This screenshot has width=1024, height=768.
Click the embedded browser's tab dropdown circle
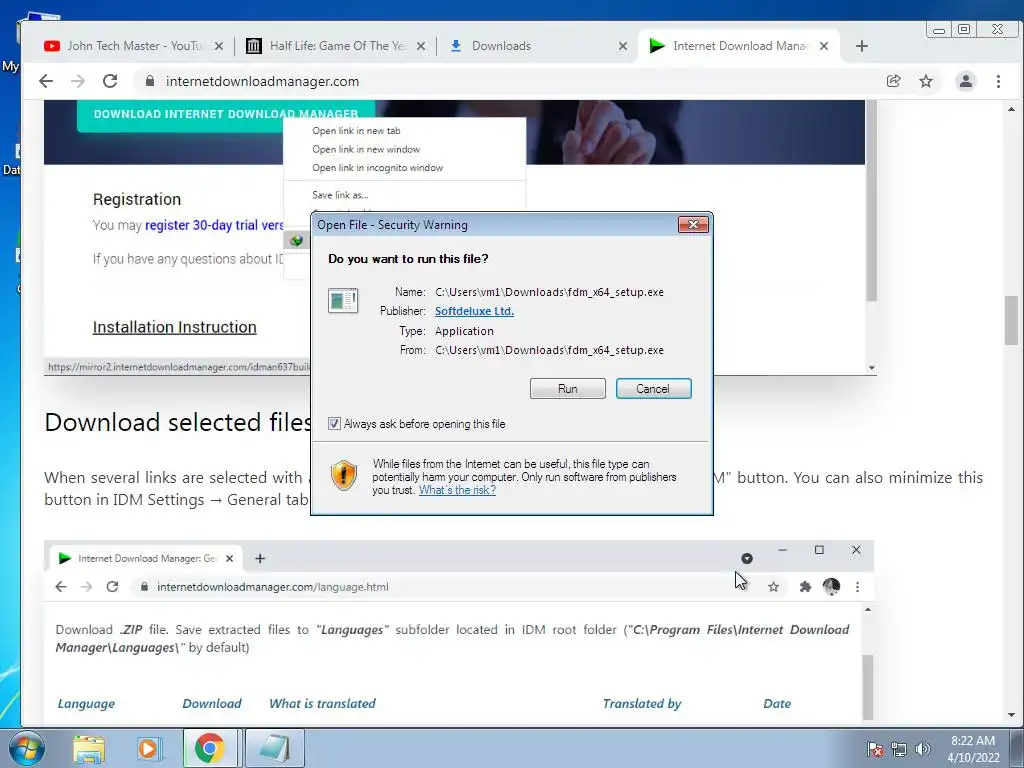point(747,558)
